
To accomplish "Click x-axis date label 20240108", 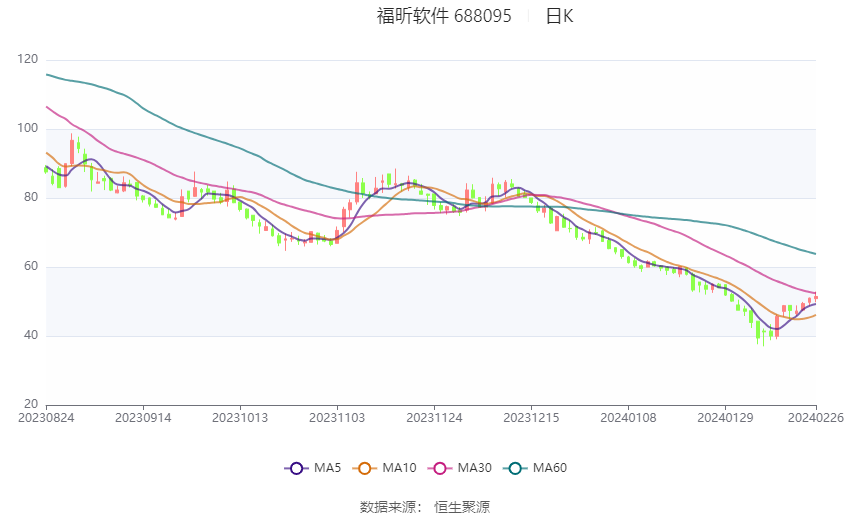I will [628, 418].
